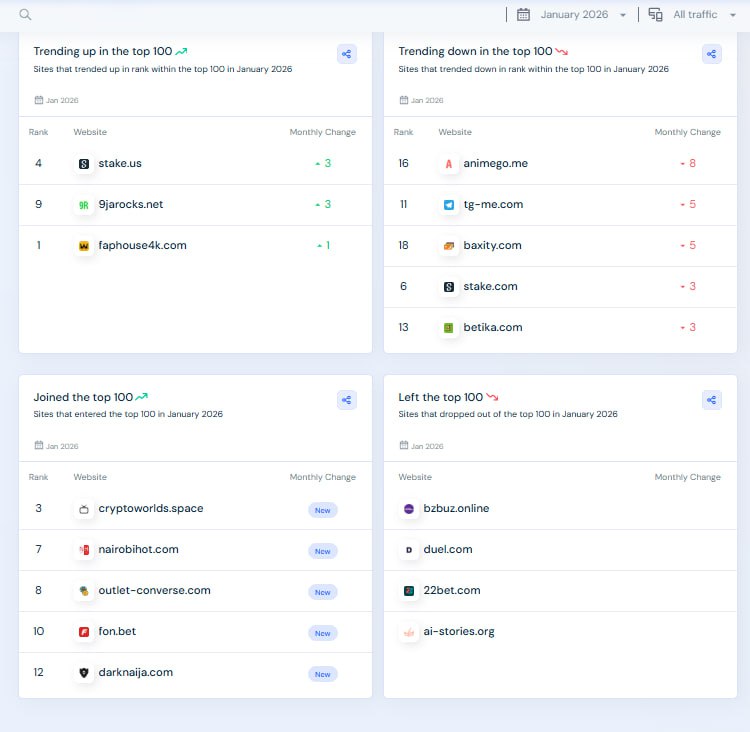The height and width of the screenshot is (732, 750).
Task: Share the Left the top 100 card
Action: [x=712, y=400]
